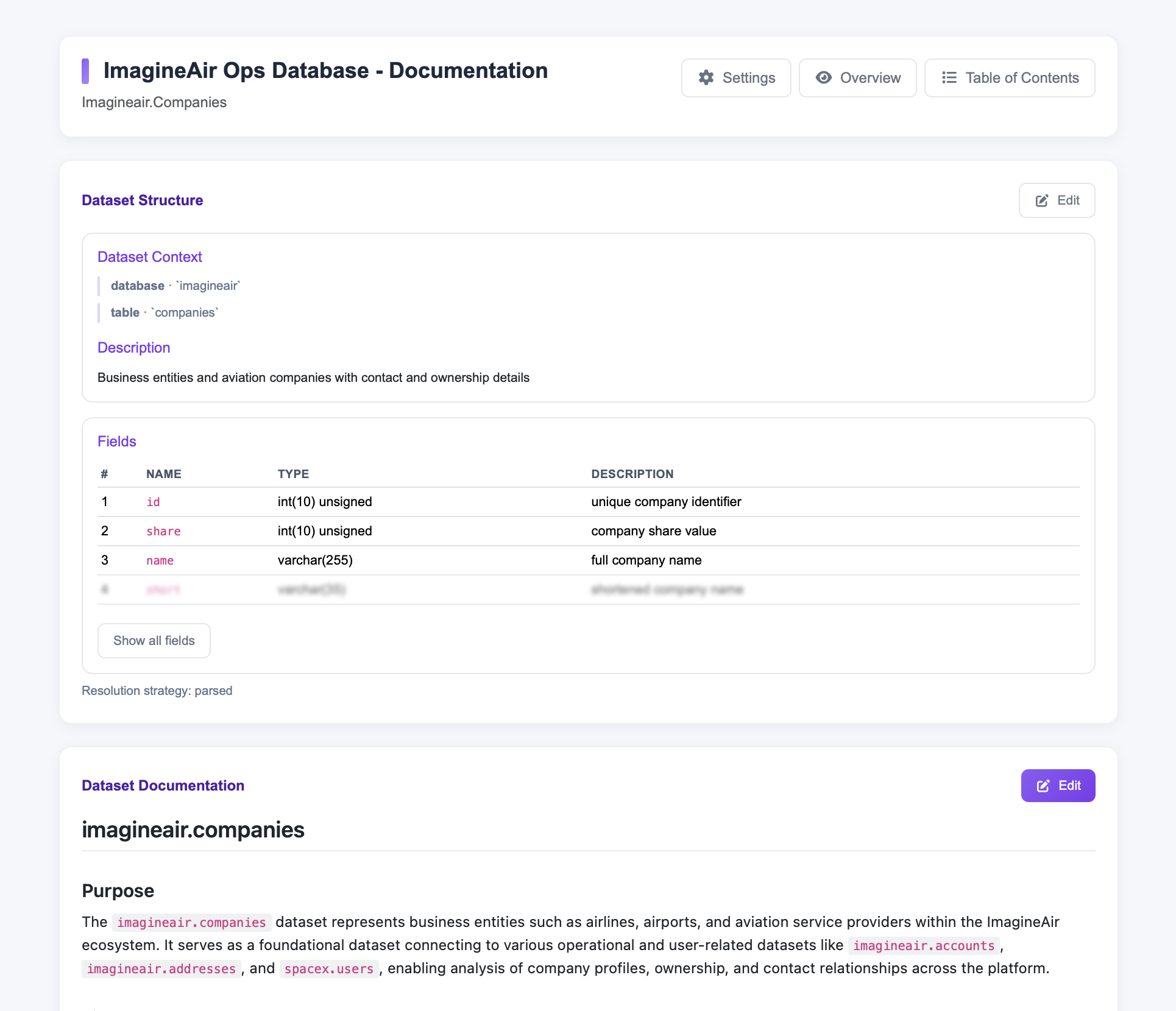Screen dimensions: 1176x1011
Task: Click the TYPE column header
Action: 293,474
